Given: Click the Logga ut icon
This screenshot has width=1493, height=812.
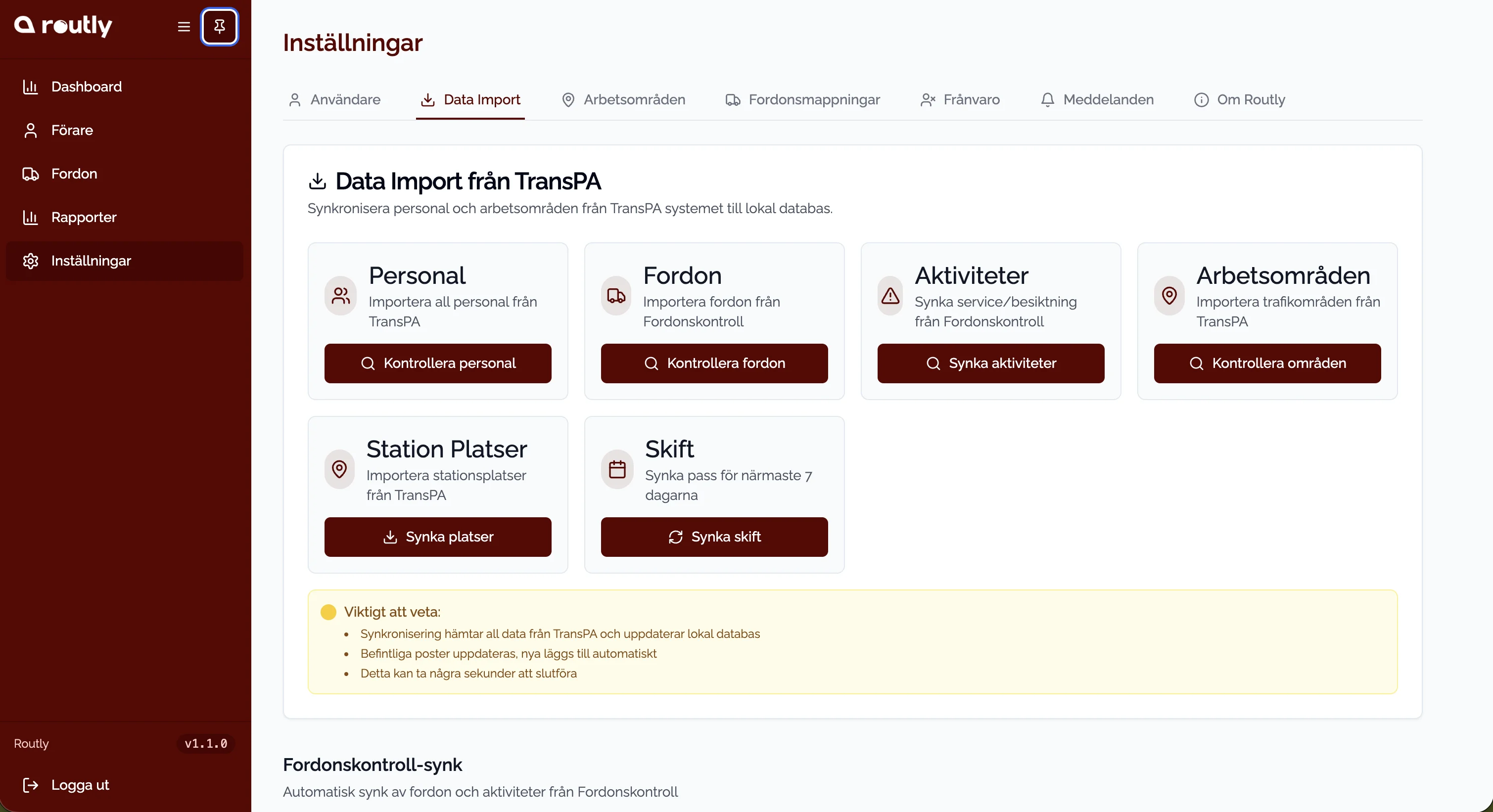Looking at the screenshot, I should [31, 785].
